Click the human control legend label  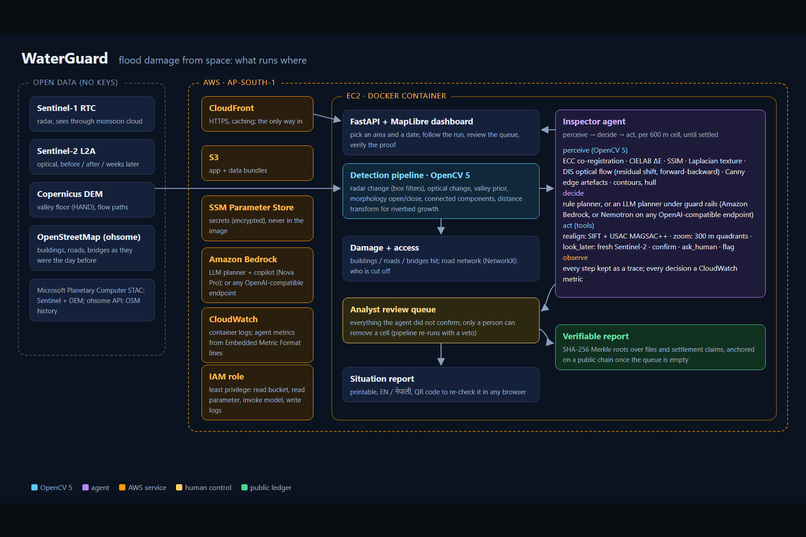pos(208,488)
